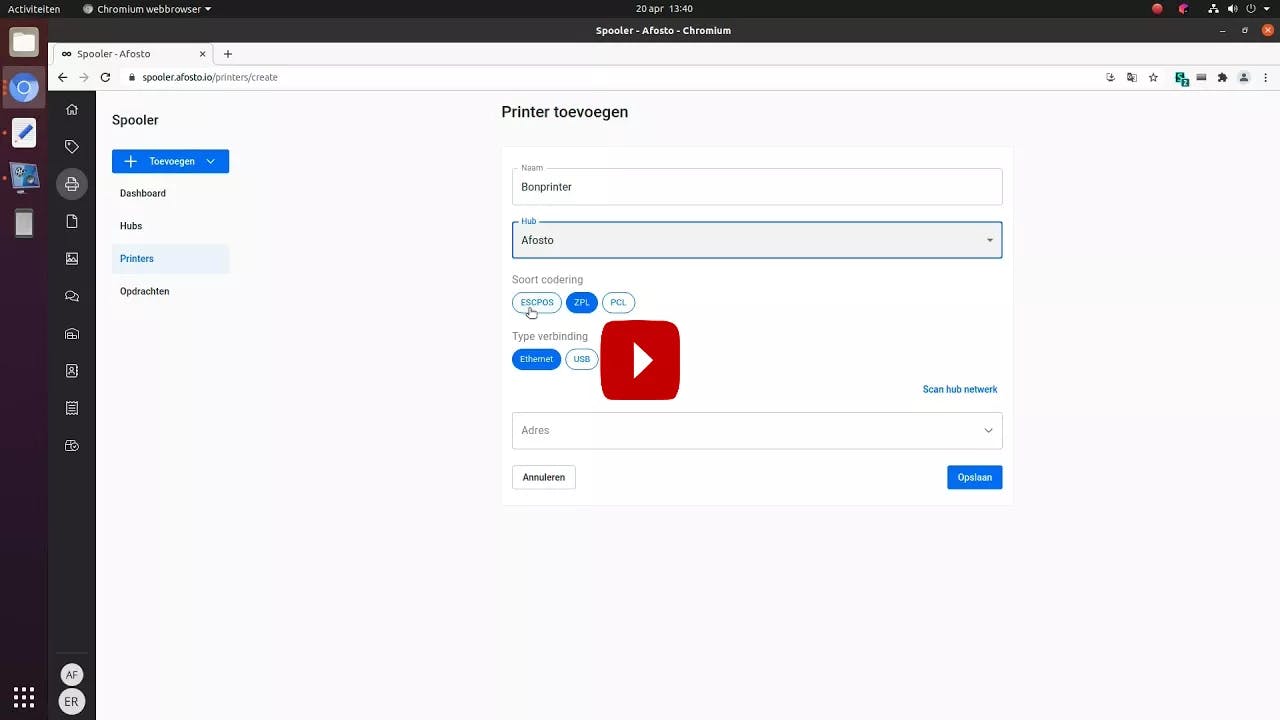Reload the spooler page
The width and height of the screenshot is (1280, 720).
tap(105, 77)
